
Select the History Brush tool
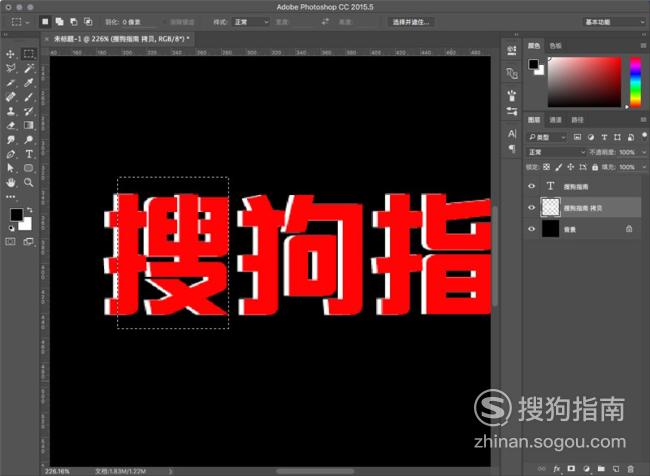pos(29,111)
